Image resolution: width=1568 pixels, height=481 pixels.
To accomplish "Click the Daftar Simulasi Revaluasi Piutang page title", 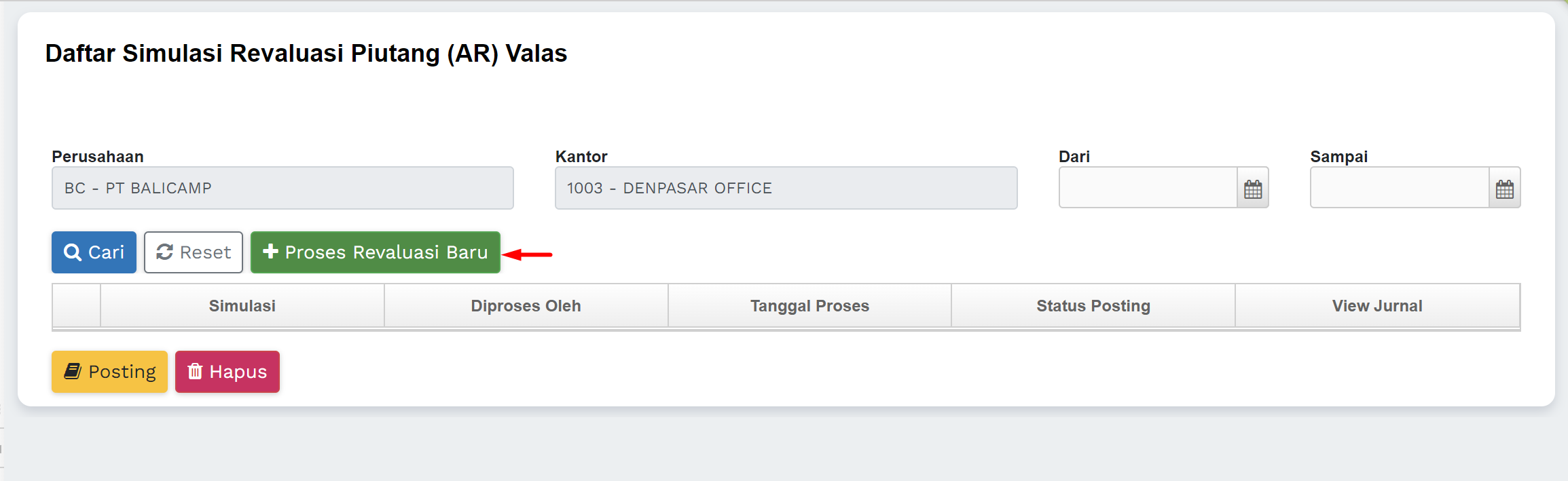I will click(x=306, y=53).
